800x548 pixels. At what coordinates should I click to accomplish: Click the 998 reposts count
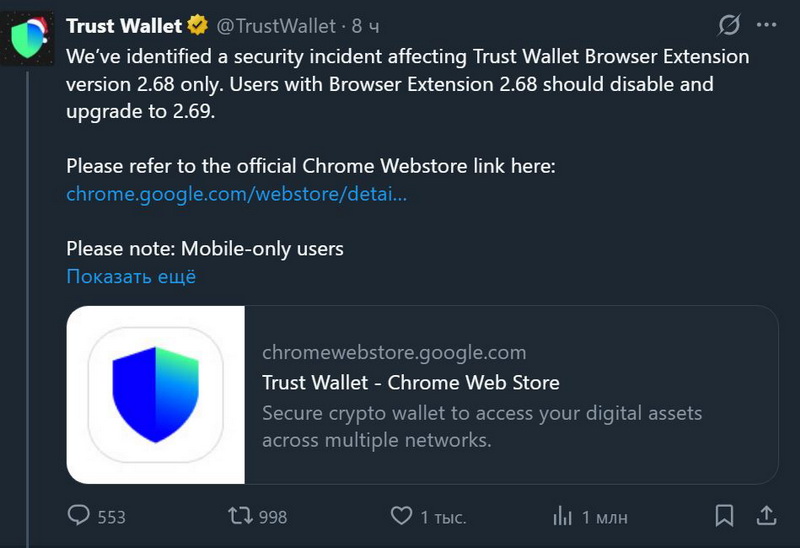point(272,517)
